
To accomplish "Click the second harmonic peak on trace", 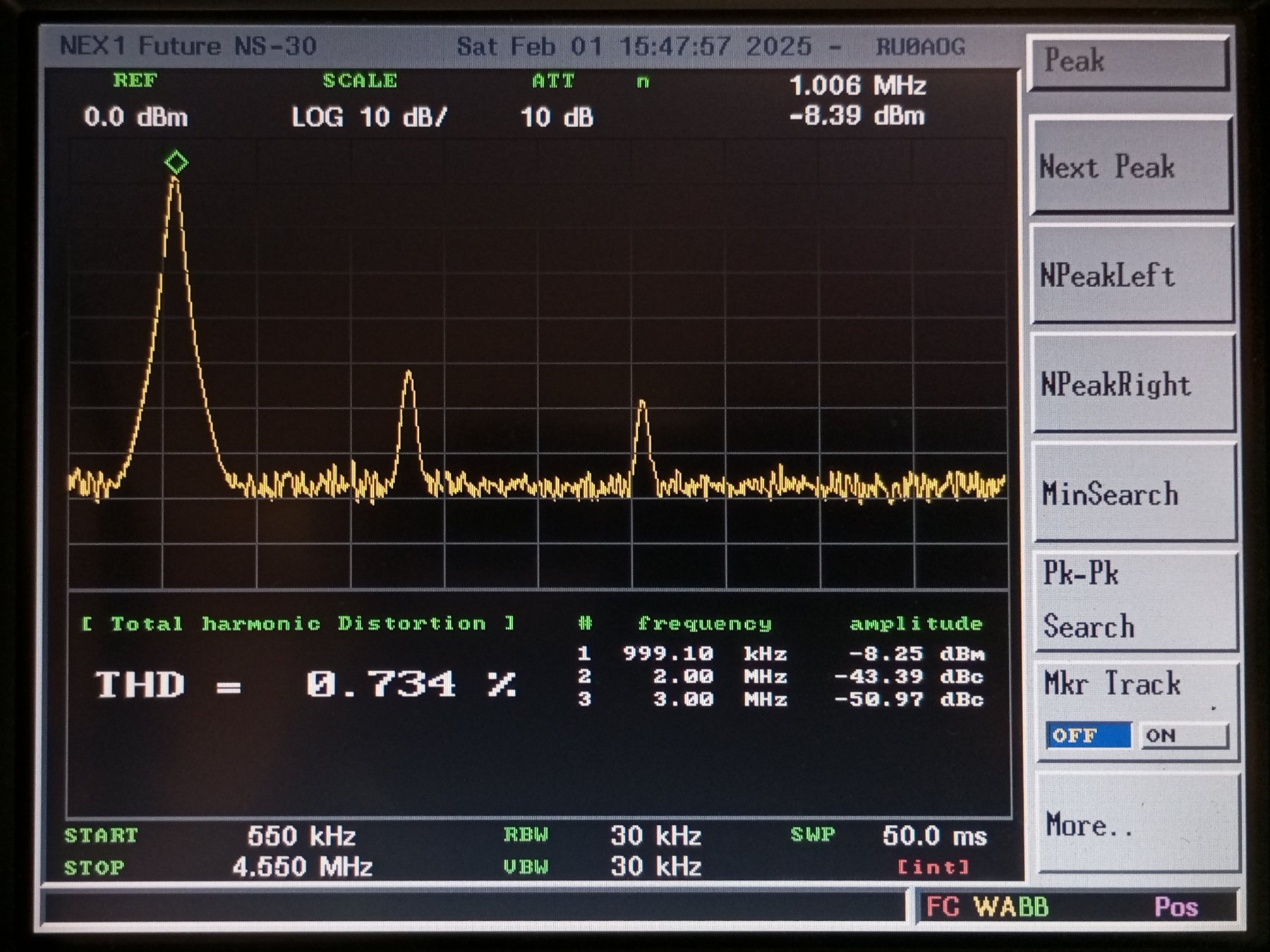I will [409, 374].
